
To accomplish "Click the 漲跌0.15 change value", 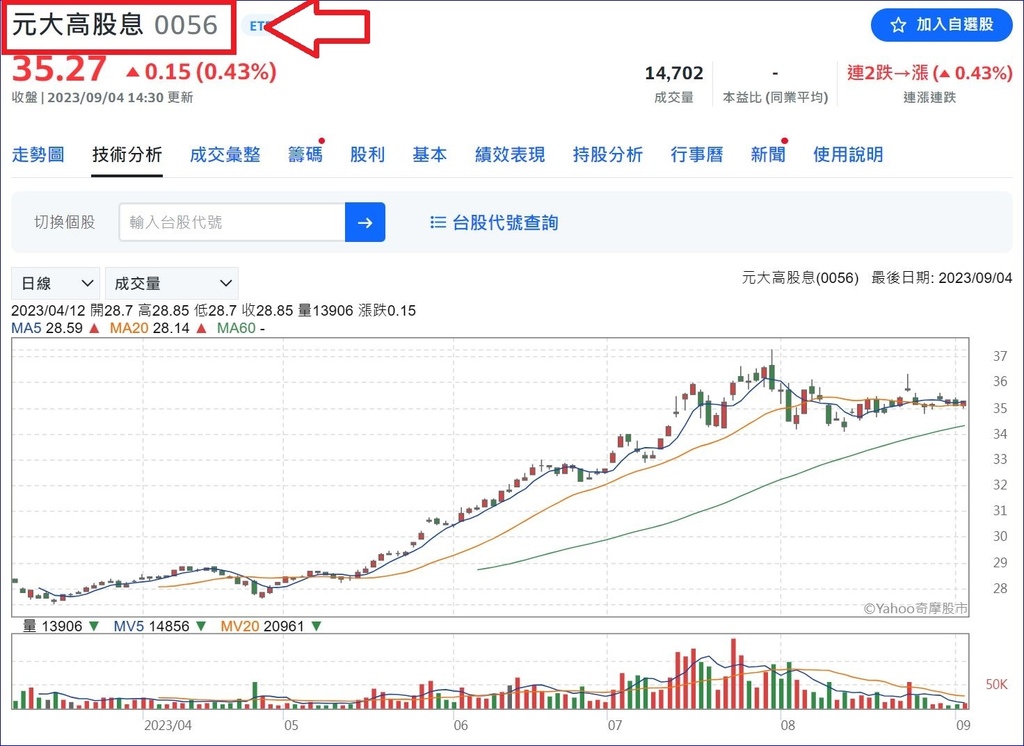I will pyautogui.click(x=387, y=310).
